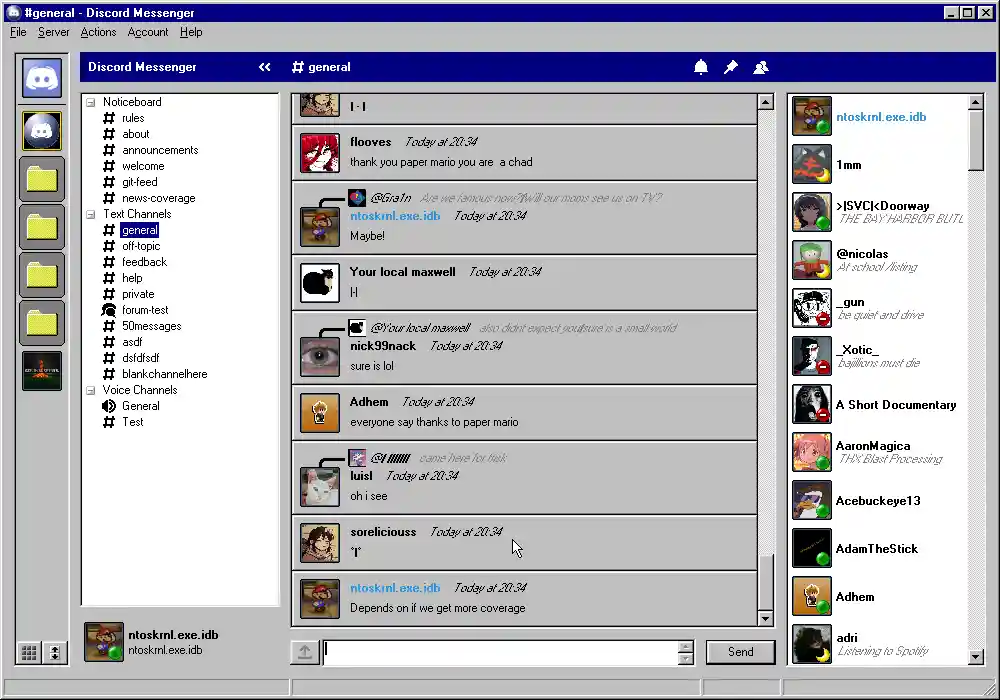
Task: Select the red artwork server icon in sidebar
Action: [x=41, y=371]
